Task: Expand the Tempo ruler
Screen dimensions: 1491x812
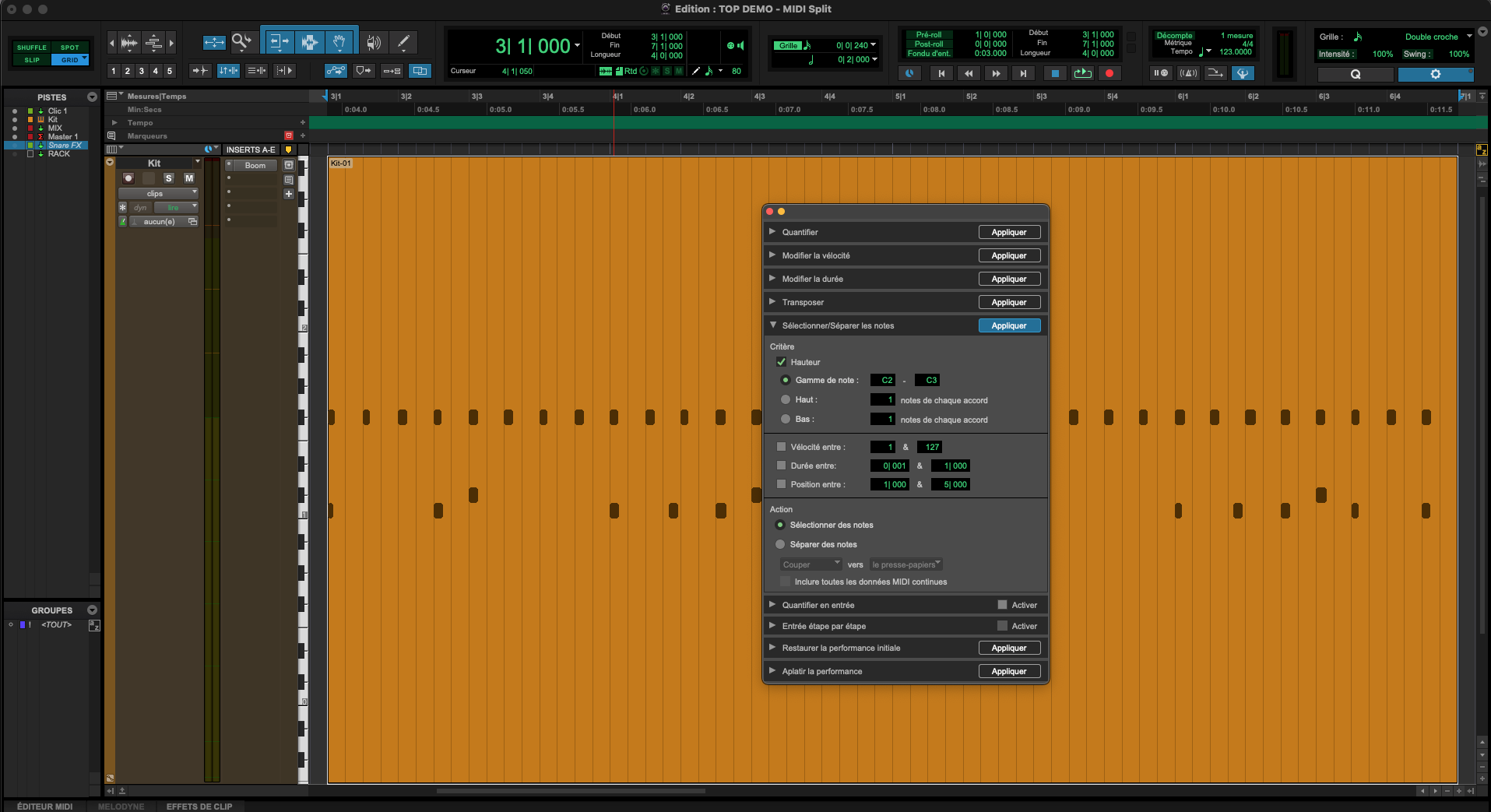Action: pos(115,123)
